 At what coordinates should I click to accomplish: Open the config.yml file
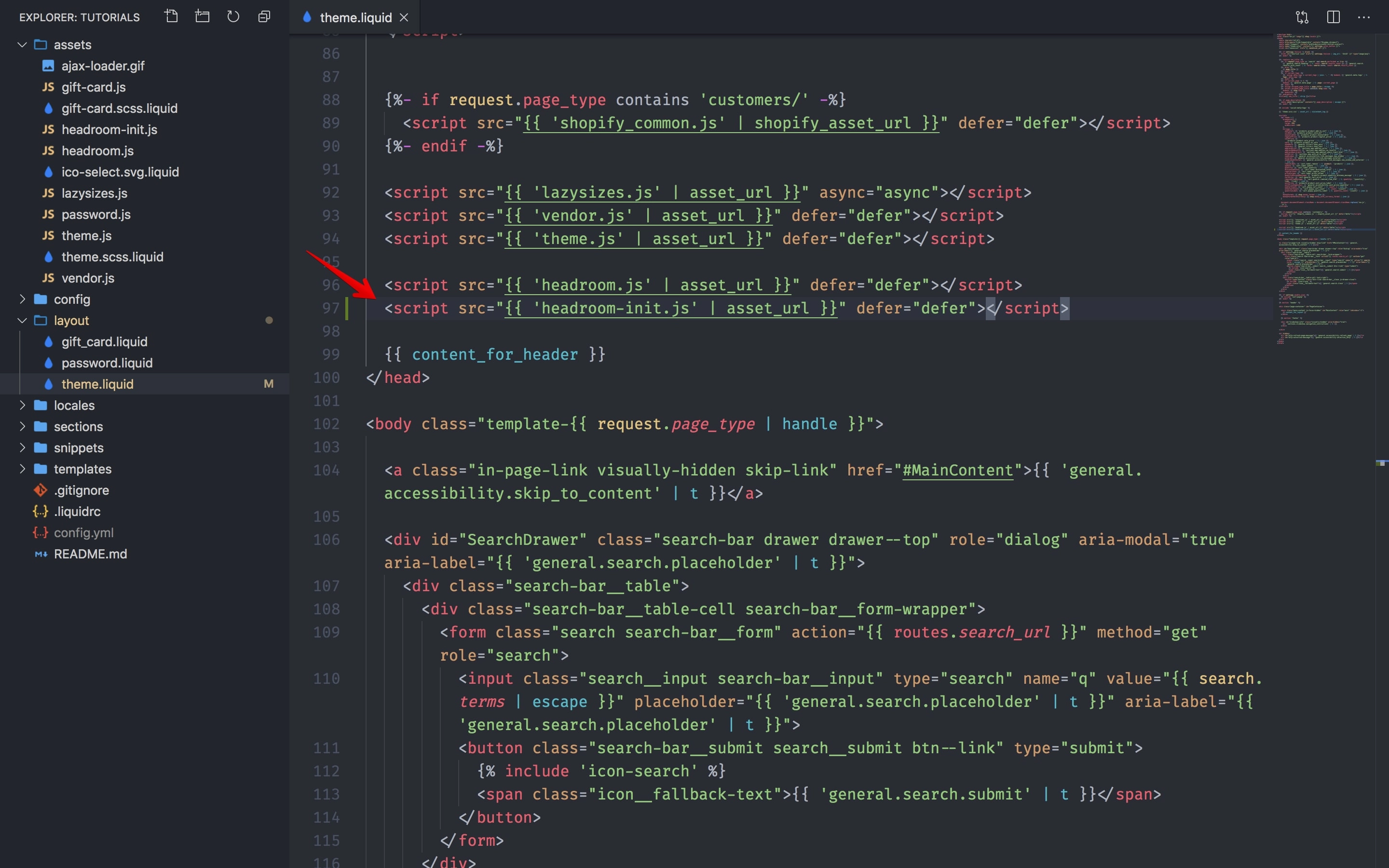(145, 532)
